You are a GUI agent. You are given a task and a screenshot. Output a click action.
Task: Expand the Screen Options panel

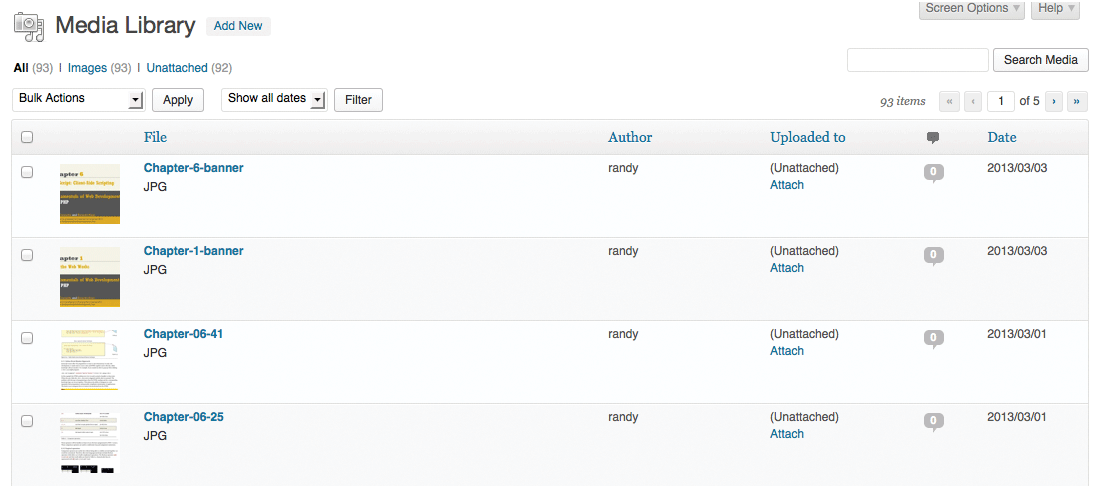tap(971, 8)
